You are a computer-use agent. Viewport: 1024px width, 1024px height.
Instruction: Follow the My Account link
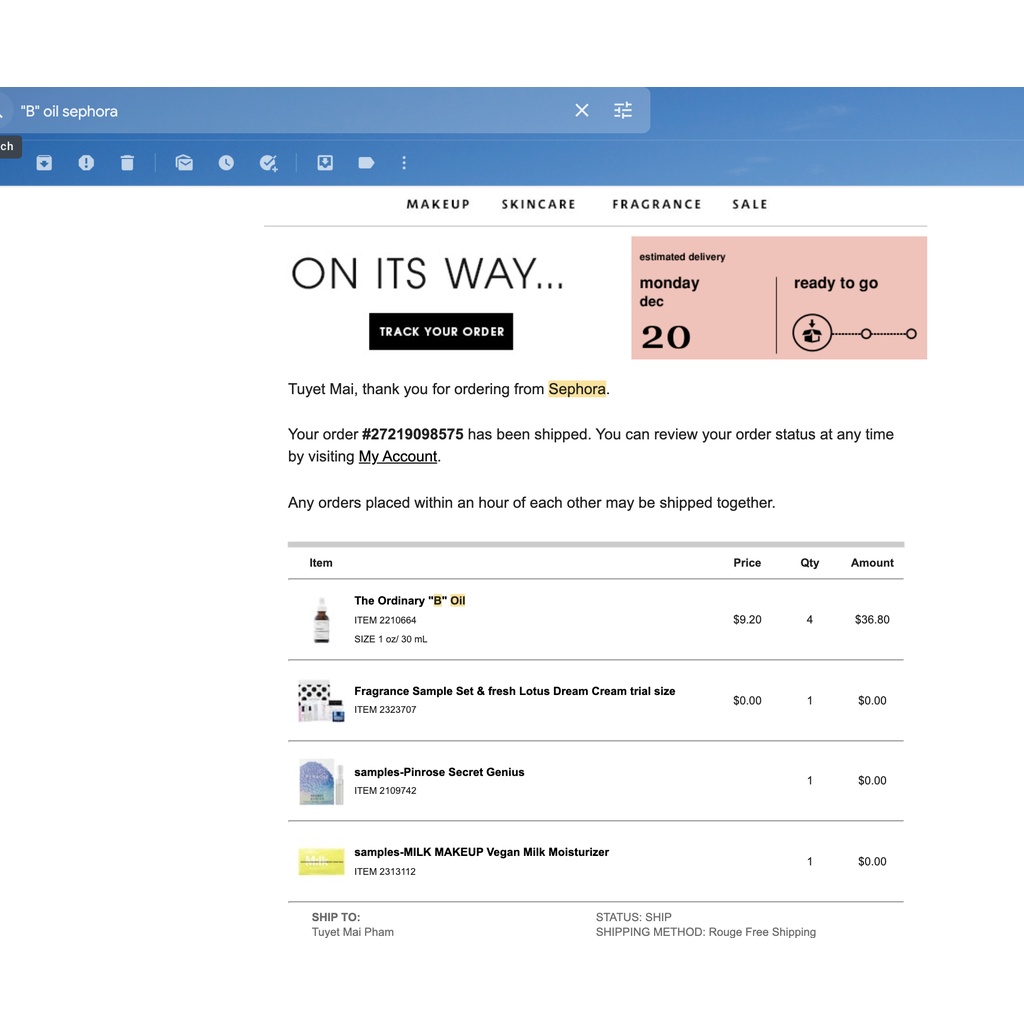[x=398, y=457]
